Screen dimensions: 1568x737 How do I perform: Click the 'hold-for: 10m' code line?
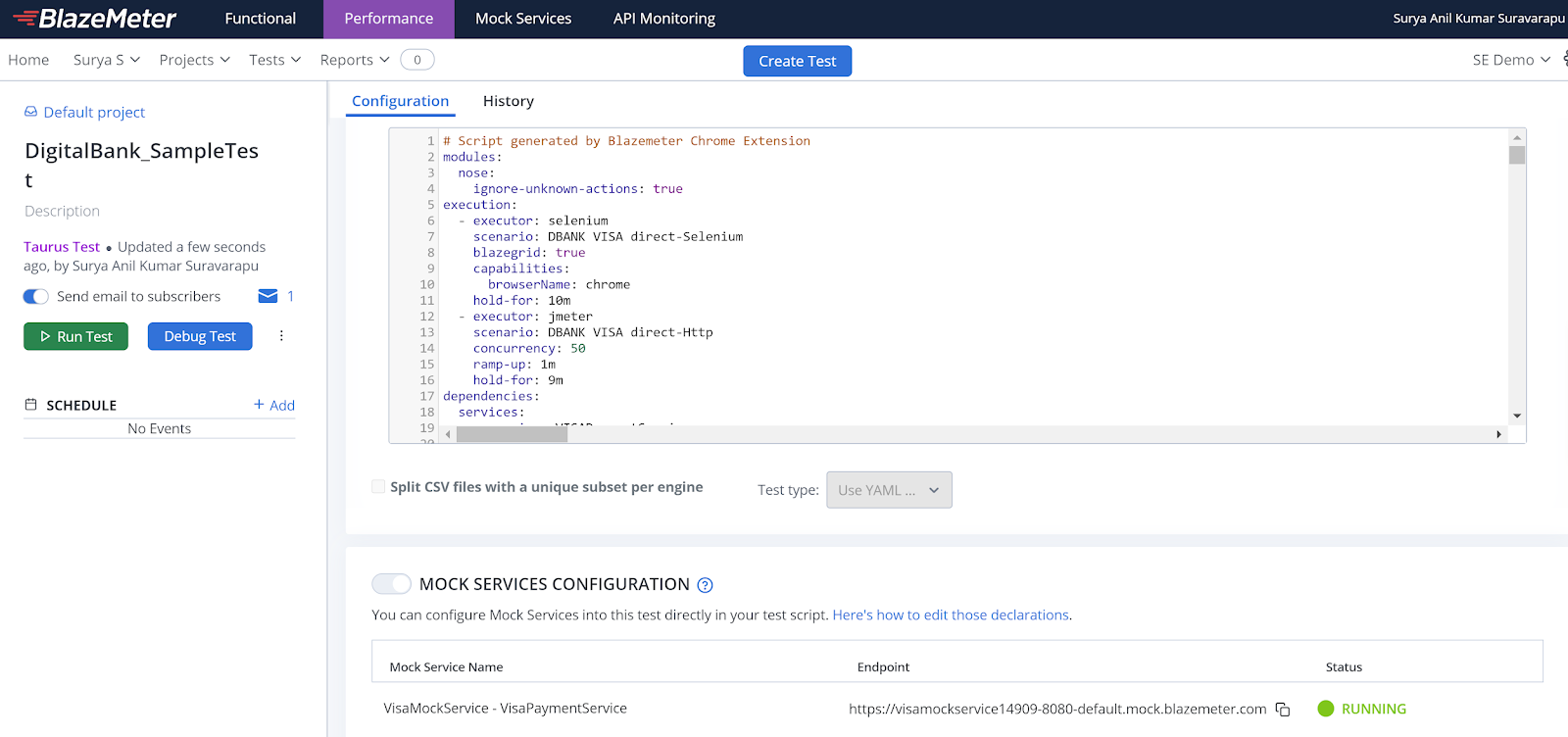[x=521, y=300]
